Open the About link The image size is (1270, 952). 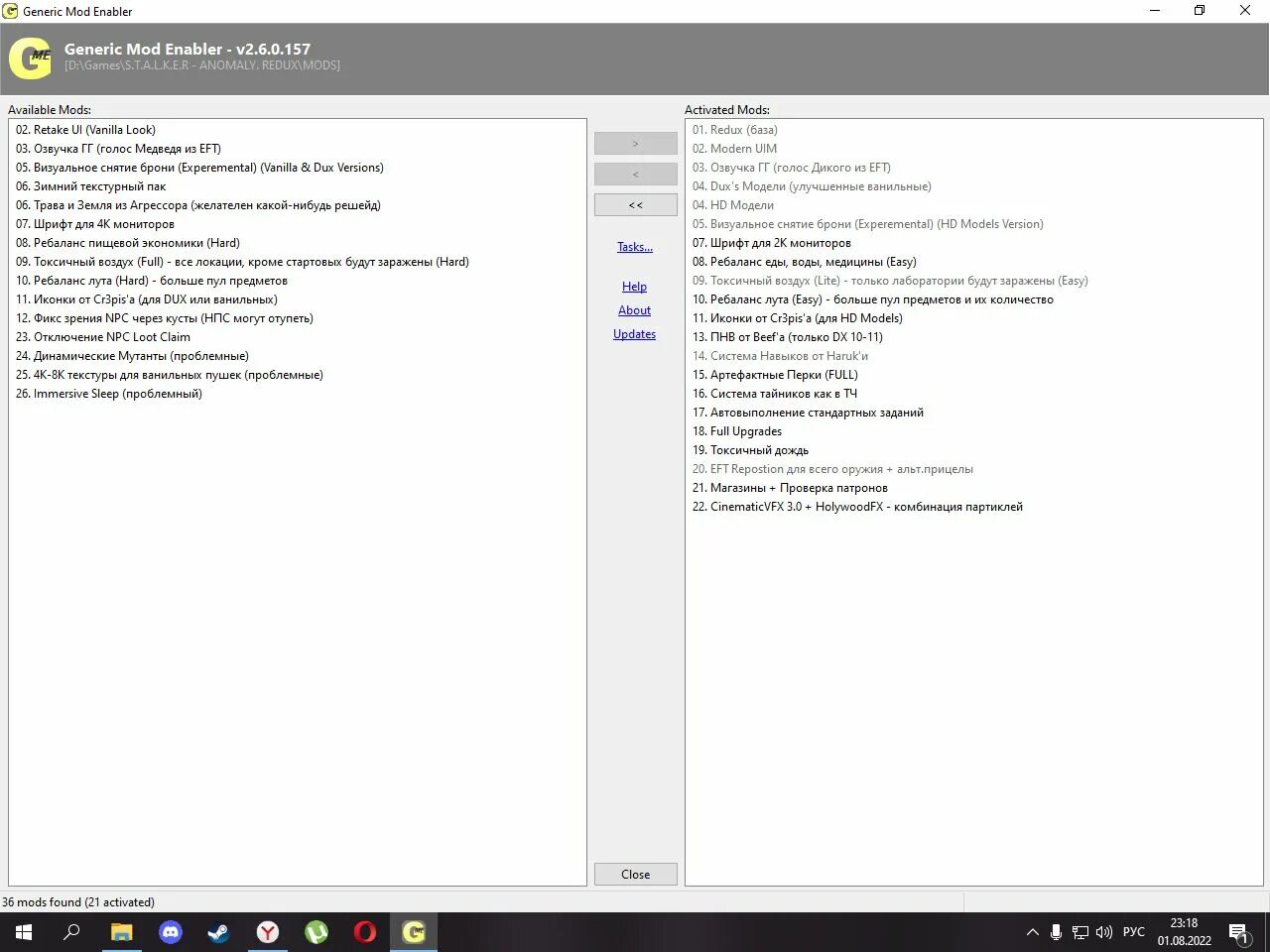635,310
